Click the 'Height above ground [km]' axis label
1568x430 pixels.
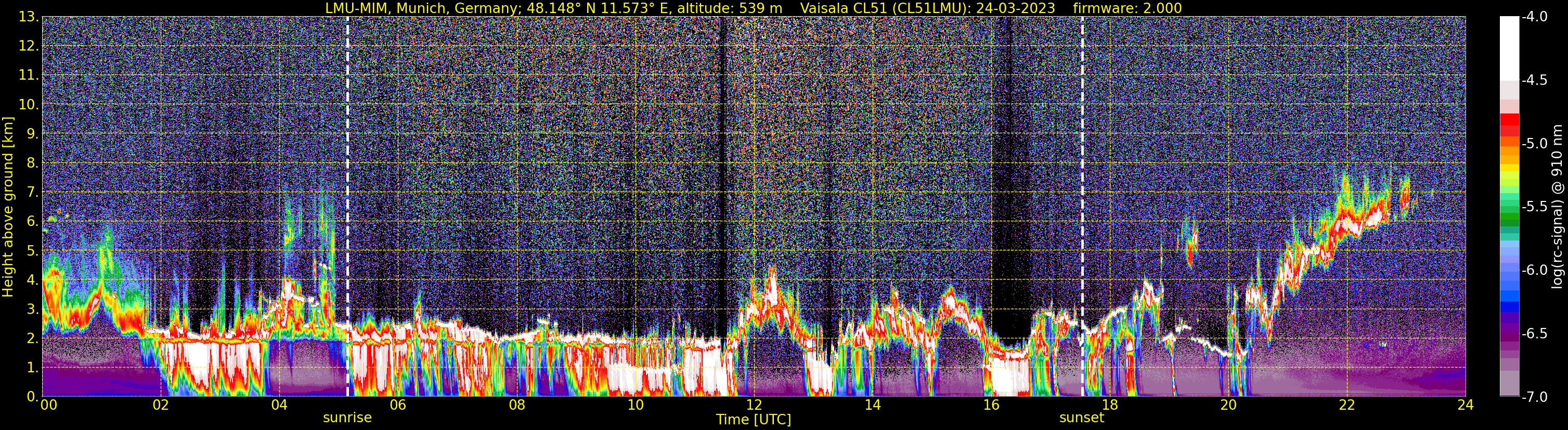point(8,207)
